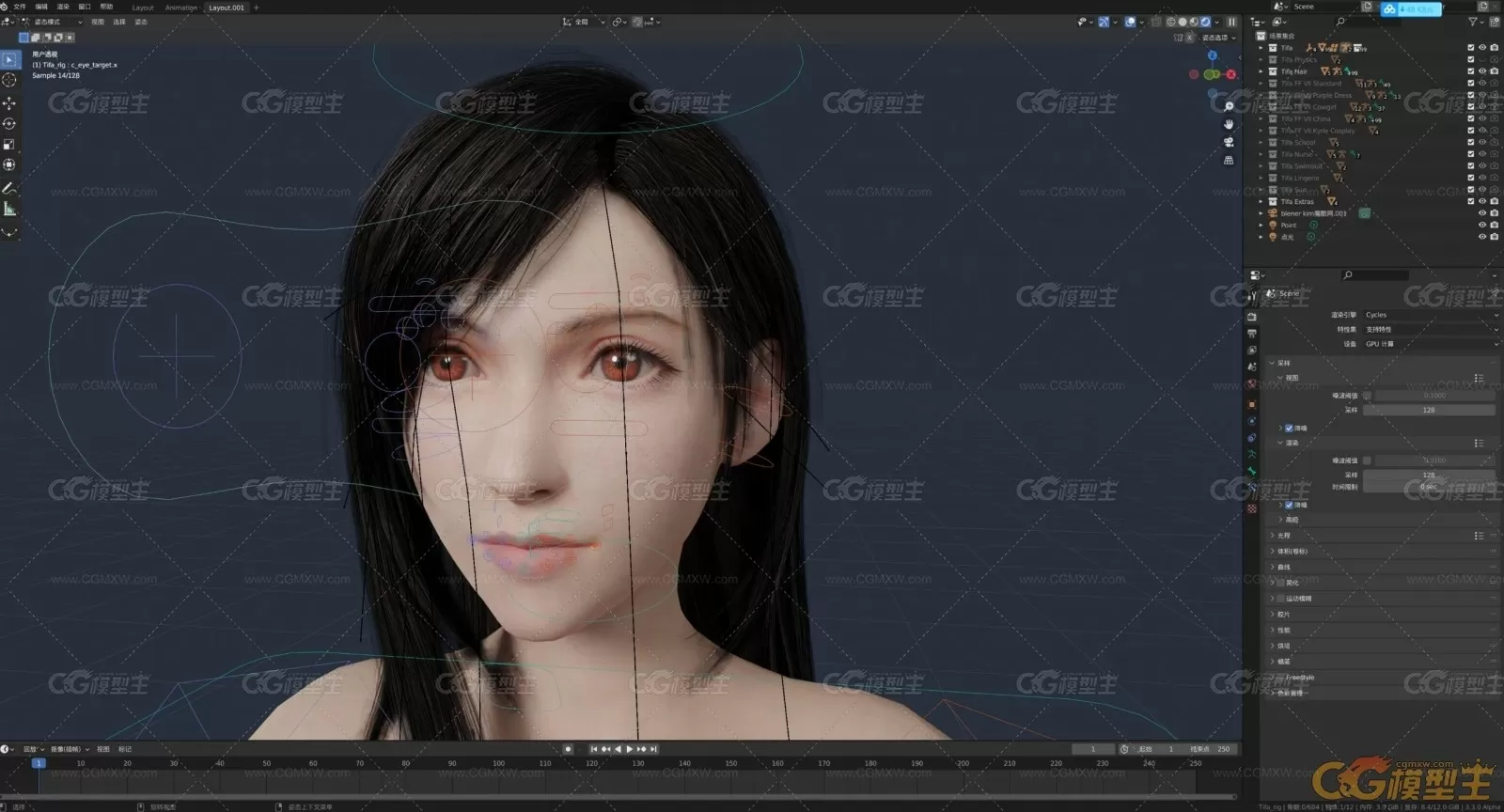Select the Select Box tool
This screenshot has height=812, width=1504.
pos(9,59)
